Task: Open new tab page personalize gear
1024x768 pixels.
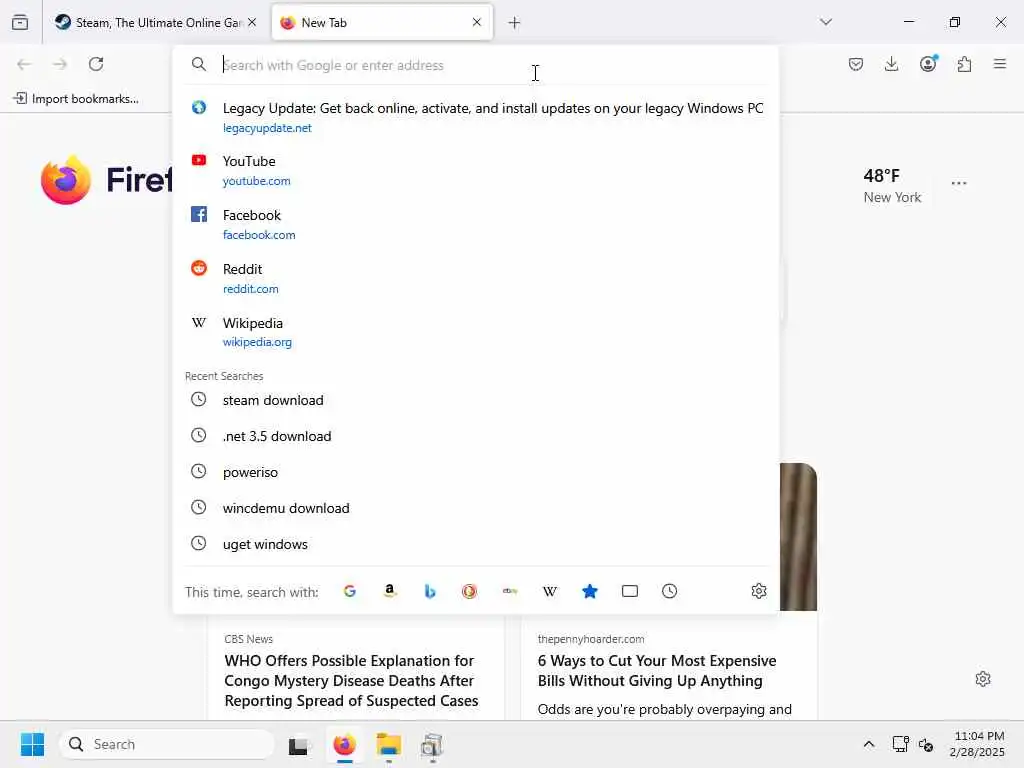Action: pyautogui.click(x=983, y=679)
